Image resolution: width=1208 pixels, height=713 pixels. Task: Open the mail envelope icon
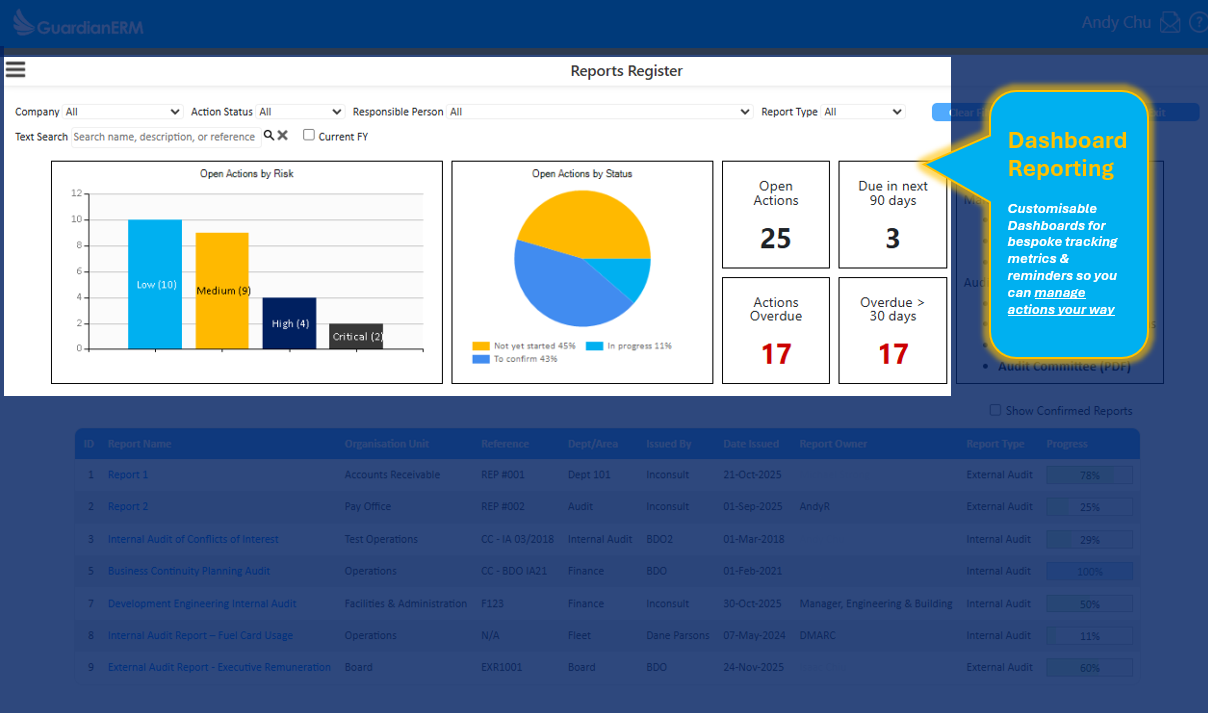pyautogui.click(x=1169, y=23)
